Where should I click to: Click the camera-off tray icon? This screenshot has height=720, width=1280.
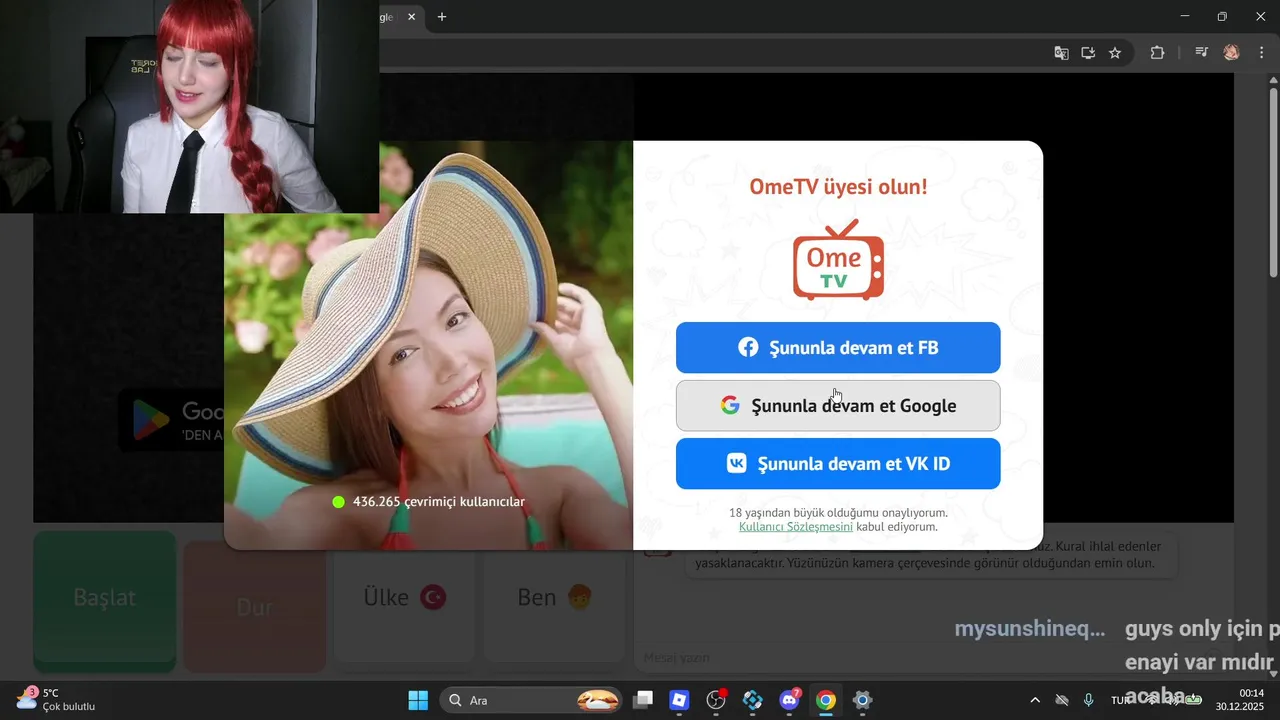pyautogui.click(x=1062, y=700)
